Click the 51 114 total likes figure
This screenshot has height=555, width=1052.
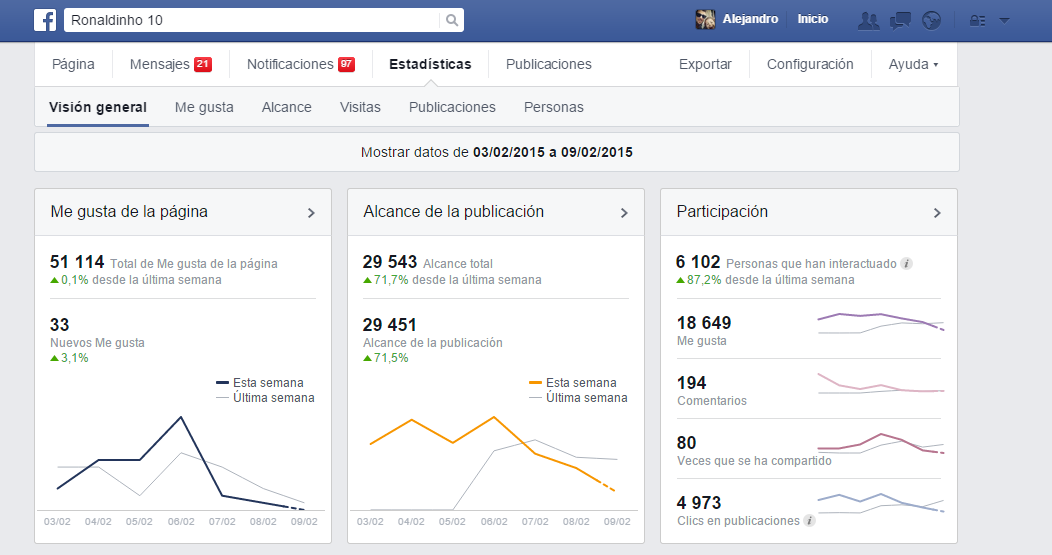coord(77,262)
